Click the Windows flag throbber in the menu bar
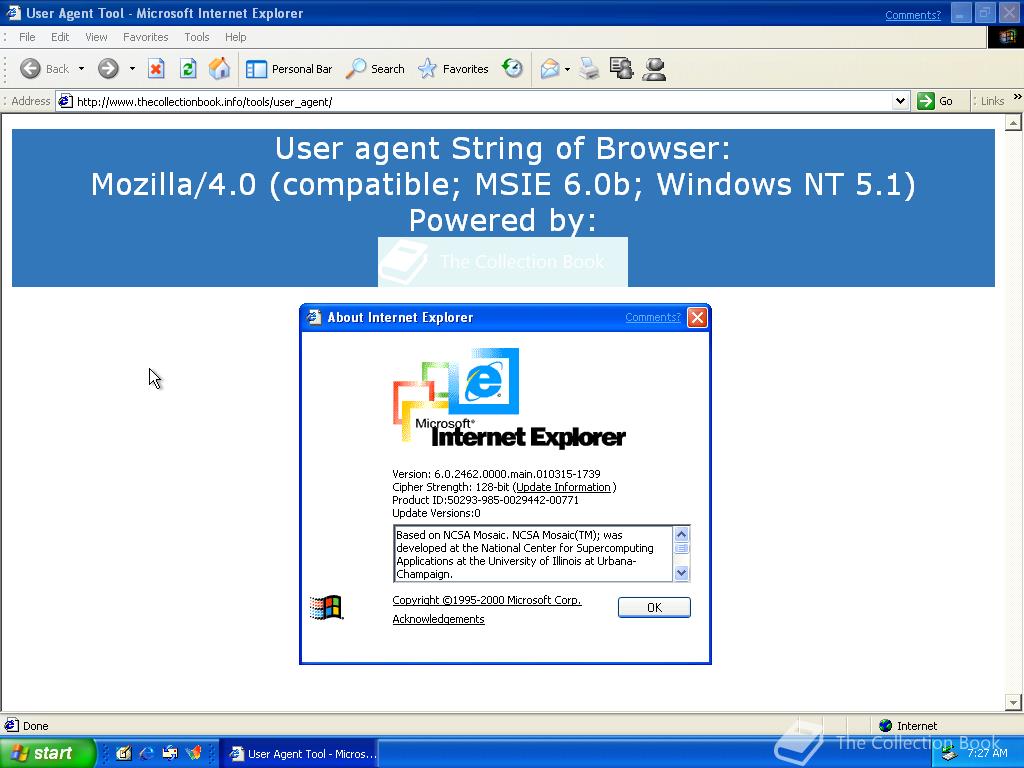The width and height of the screenshot is (1024, 768). 1006,37
